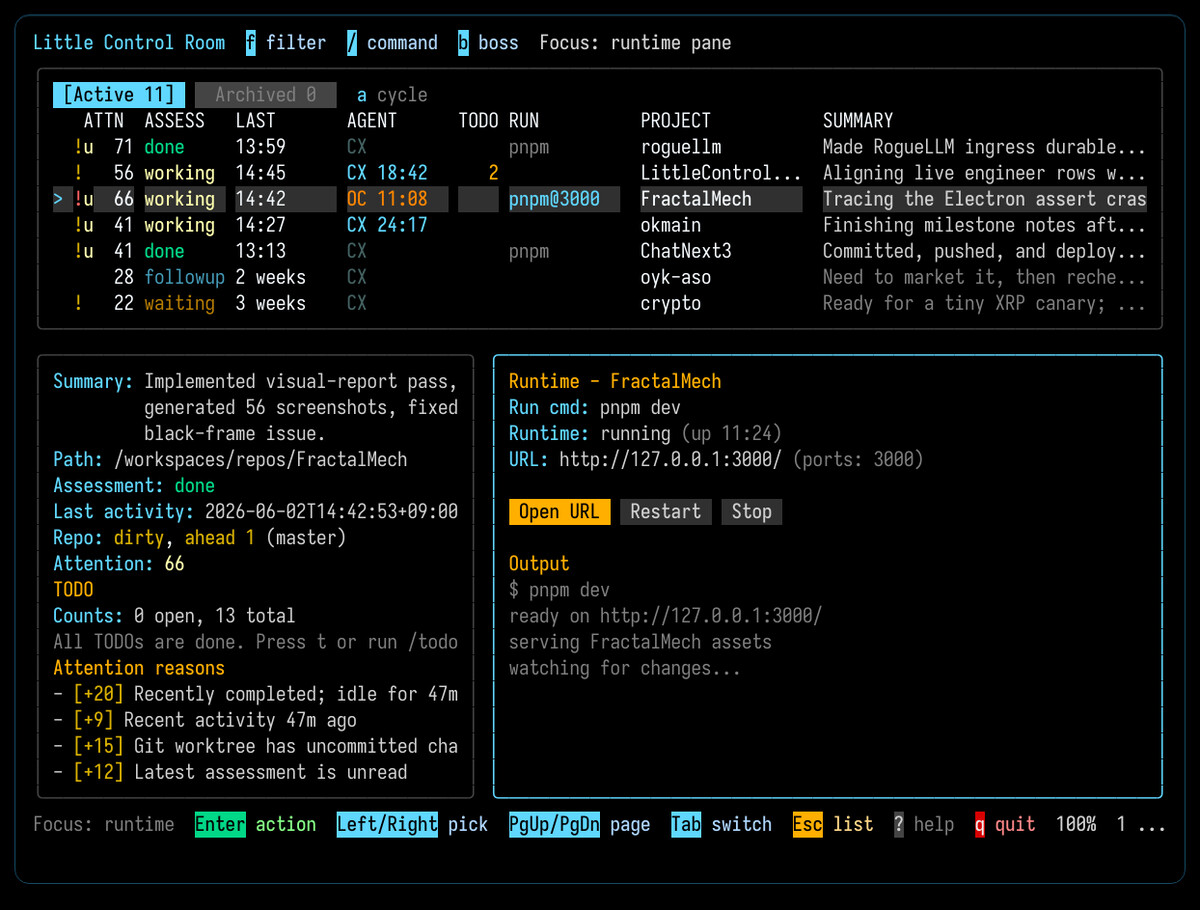The height and width of the screenshot is (910, 1200).
Task: Click the 'serving FractalMech assets' output line
Action: coord(640,642)
